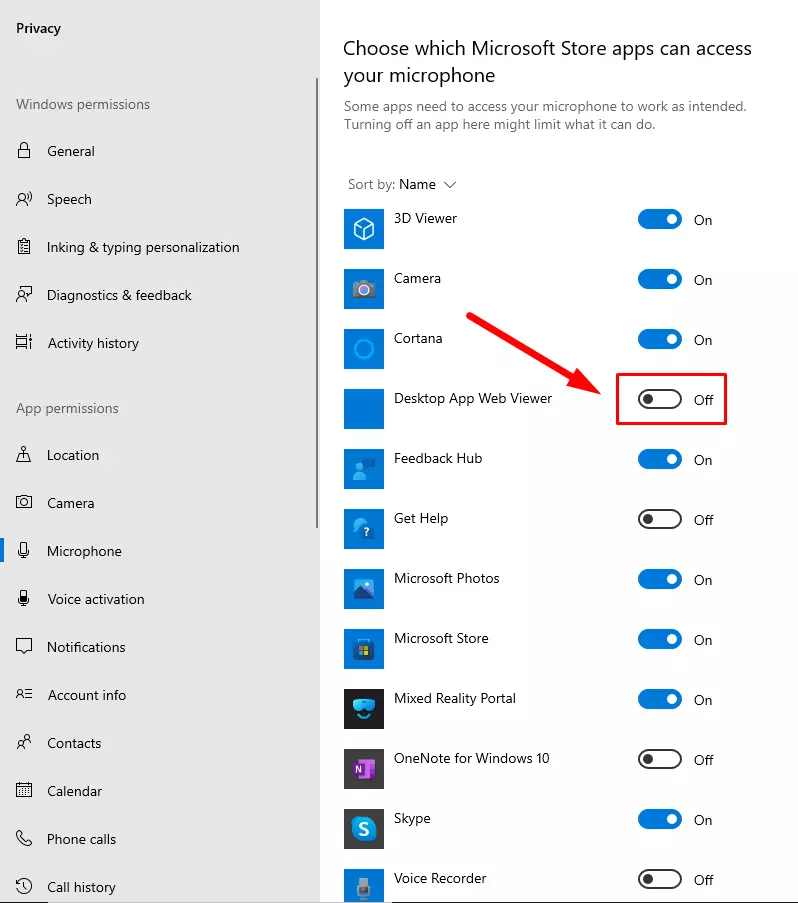Select Location app permissions
Viewport: 798px width, 903px height.
(73, 455)
